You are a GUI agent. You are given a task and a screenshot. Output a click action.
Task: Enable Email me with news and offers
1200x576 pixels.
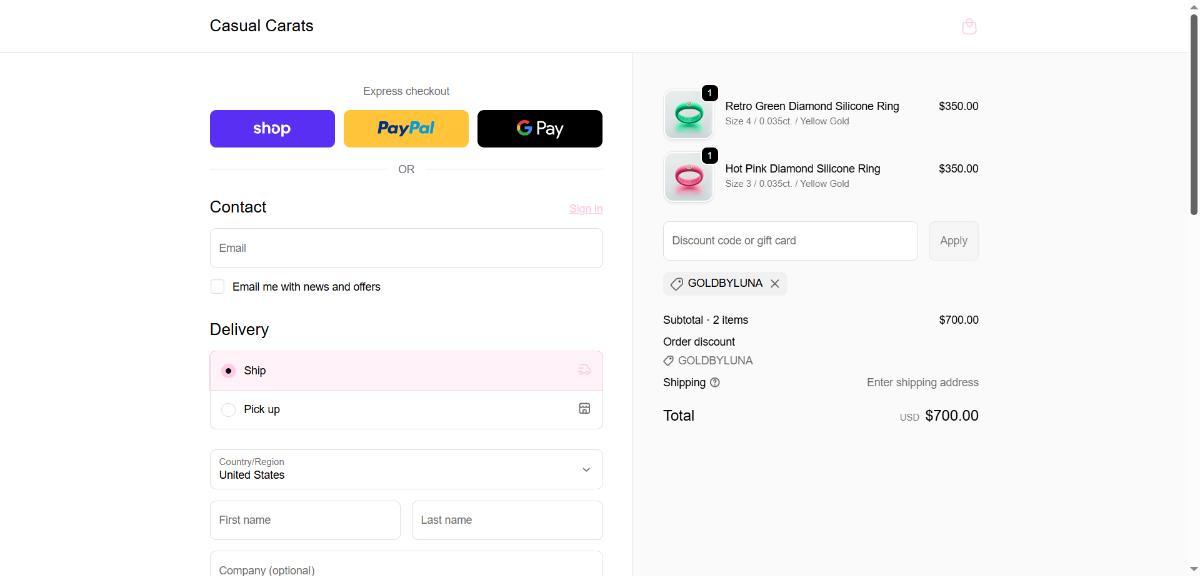(x=218, y=287)
